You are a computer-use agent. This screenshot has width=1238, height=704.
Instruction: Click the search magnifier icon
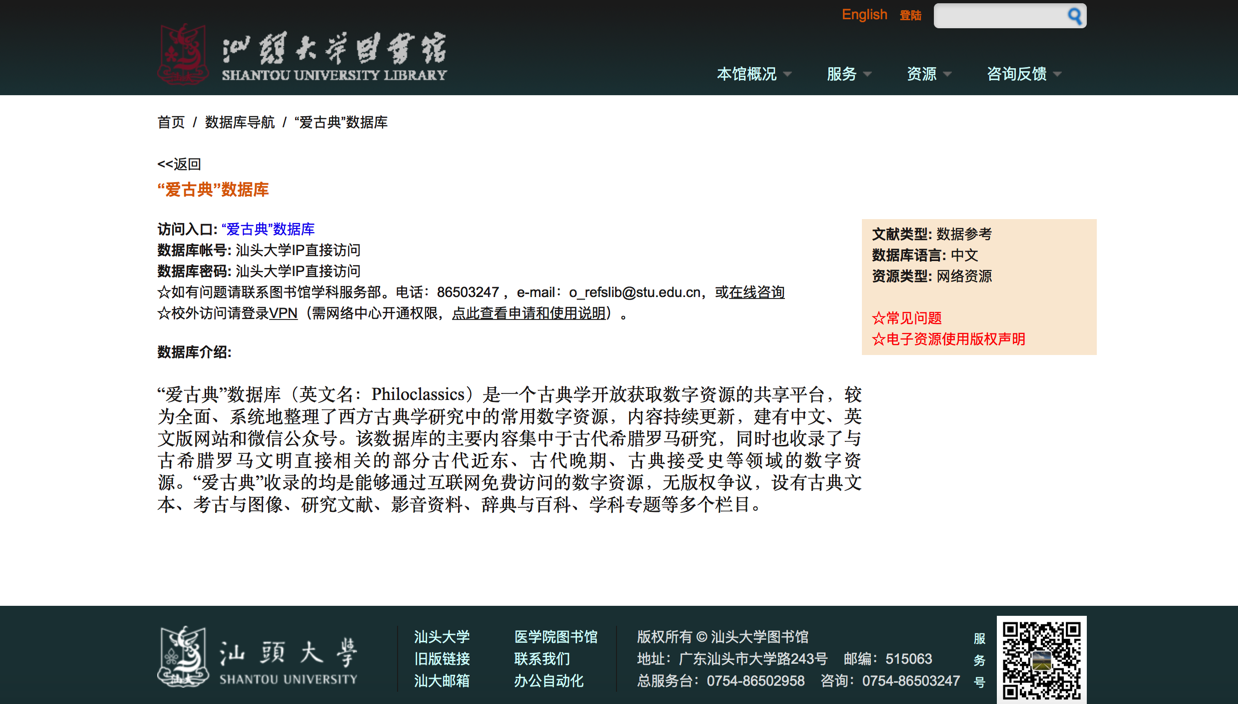point(1074,16)
